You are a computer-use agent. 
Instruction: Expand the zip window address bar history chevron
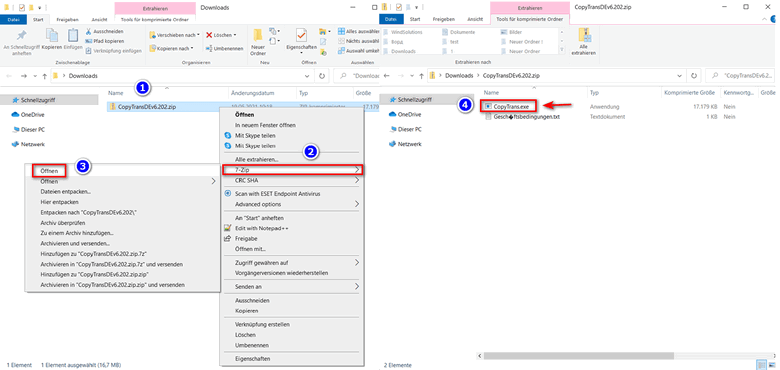point(680,76)
